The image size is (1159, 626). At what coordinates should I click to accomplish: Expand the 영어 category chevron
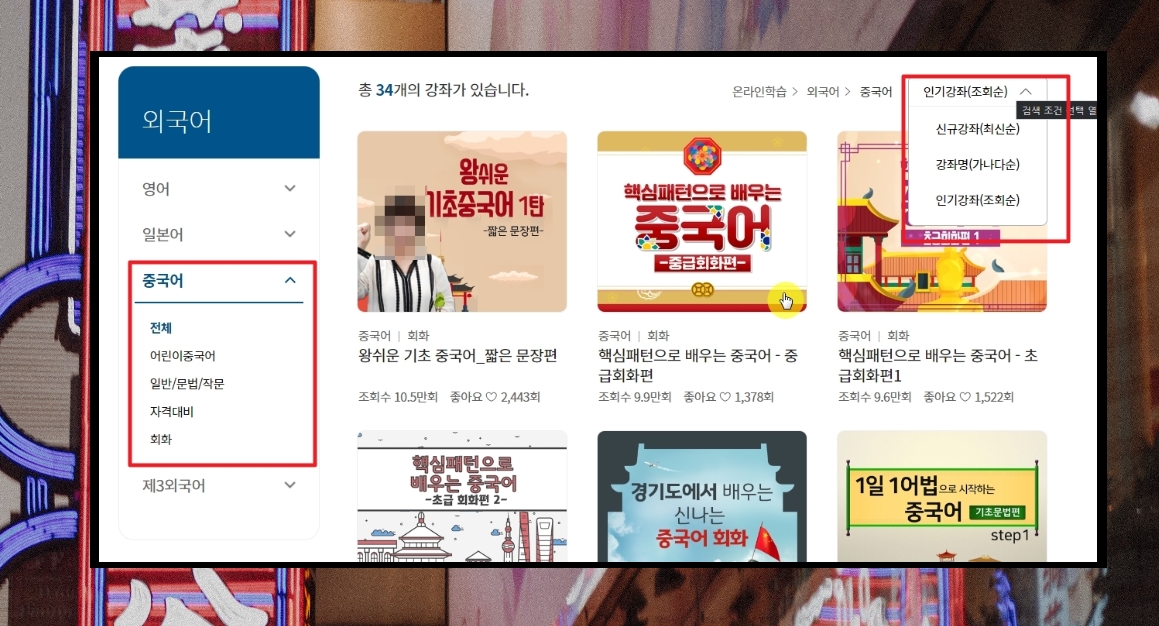(x=290, y=188)
